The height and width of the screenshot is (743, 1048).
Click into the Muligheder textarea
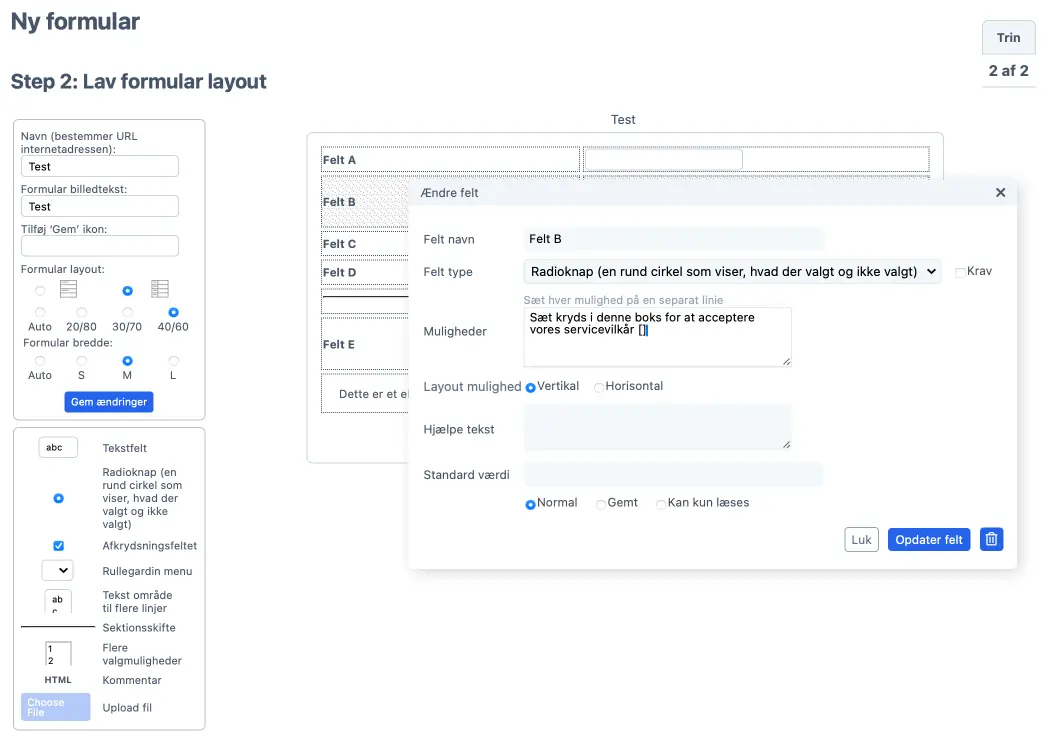[x=658, y=337]
